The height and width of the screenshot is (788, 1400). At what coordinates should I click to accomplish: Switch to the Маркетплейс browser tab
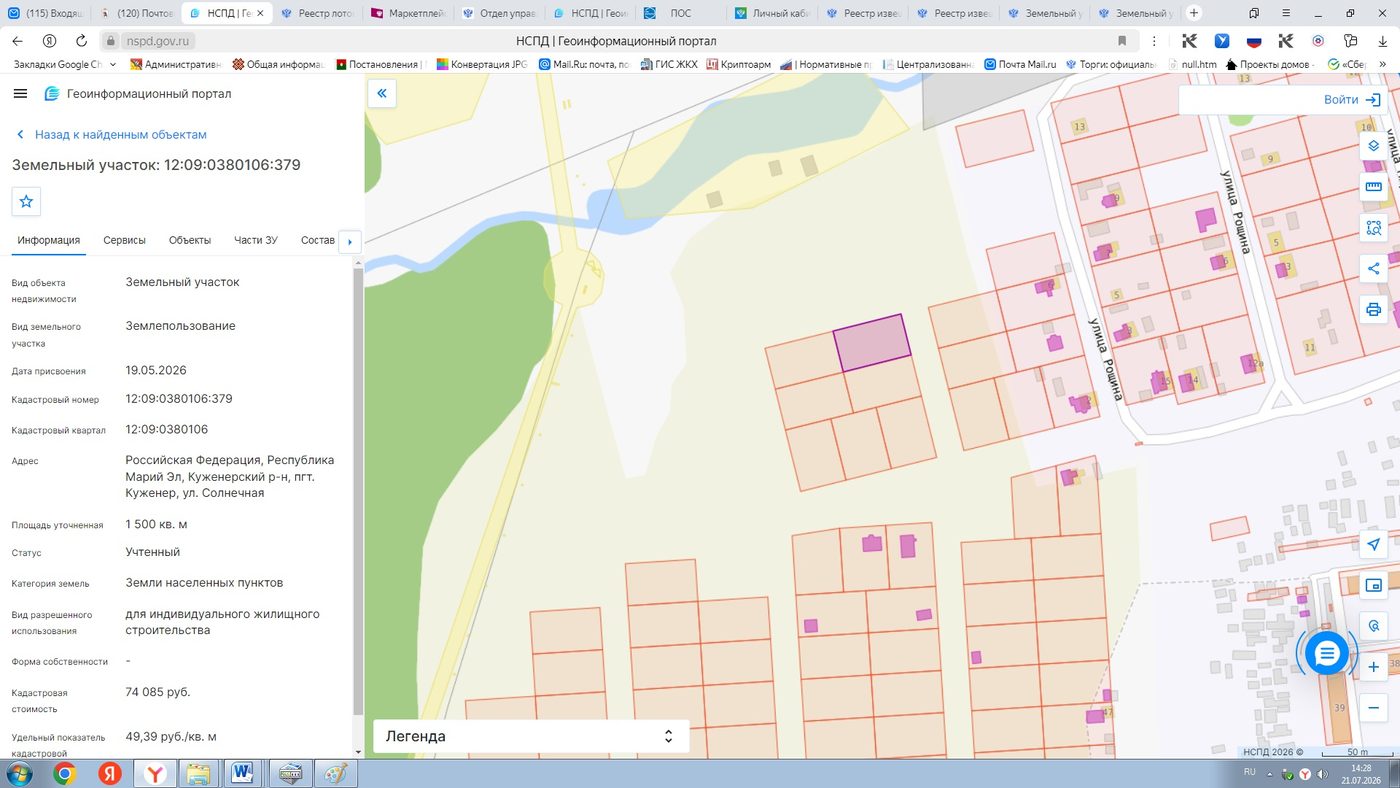tap(407, 14)
